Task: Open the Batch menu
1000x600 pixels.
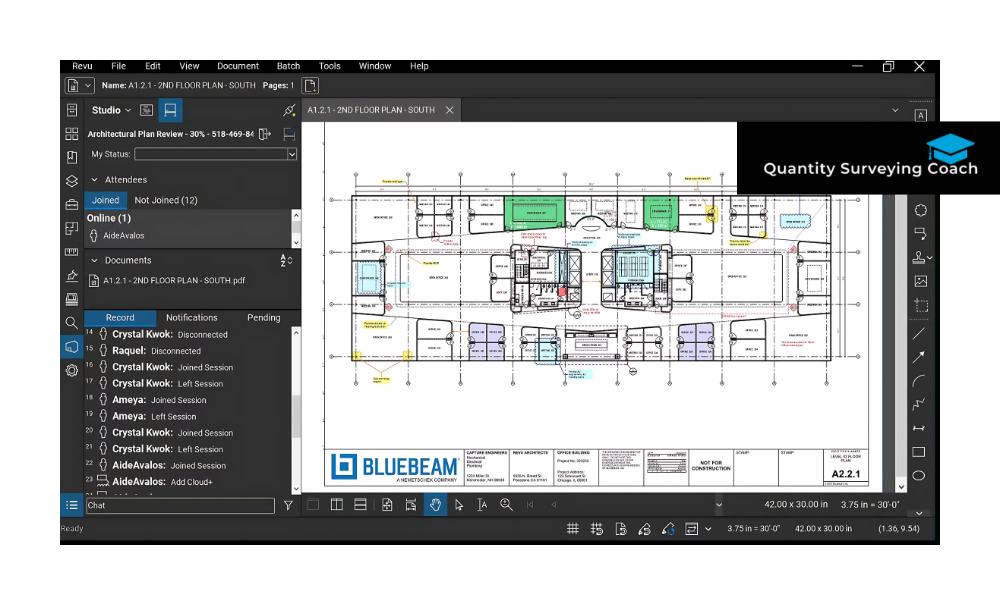Action: [288, 66]
